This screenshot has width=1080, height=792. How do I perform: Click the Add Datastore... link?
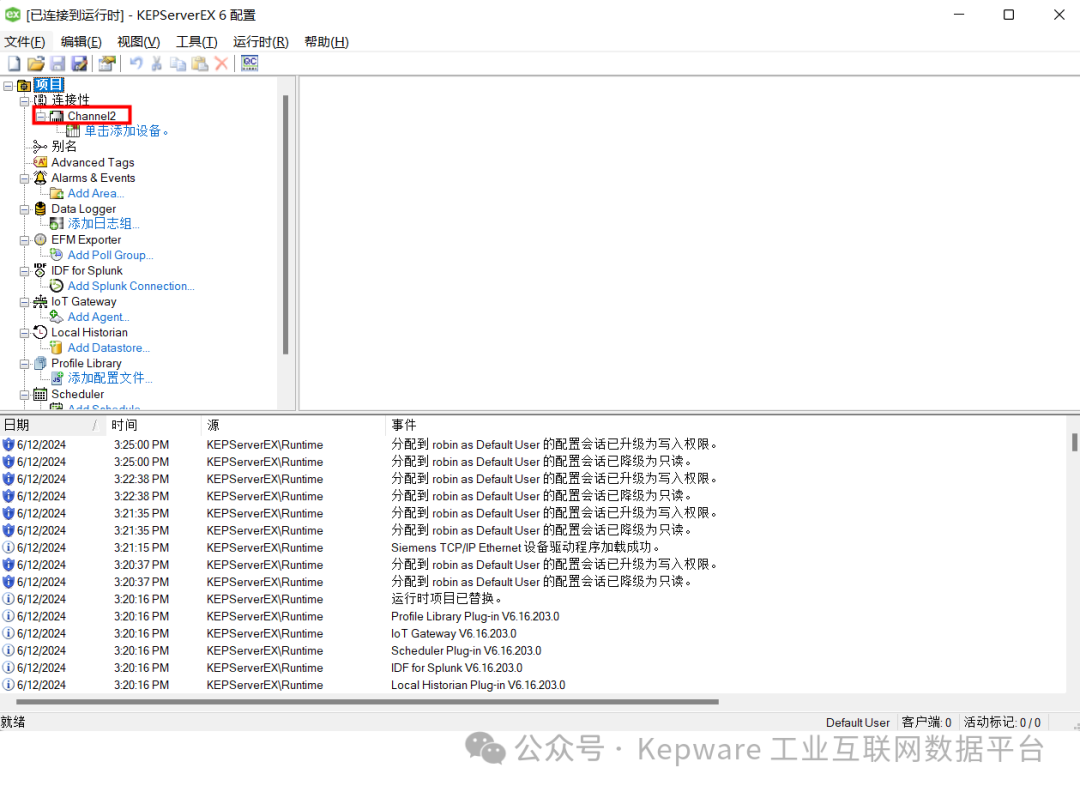click(108, 348)
